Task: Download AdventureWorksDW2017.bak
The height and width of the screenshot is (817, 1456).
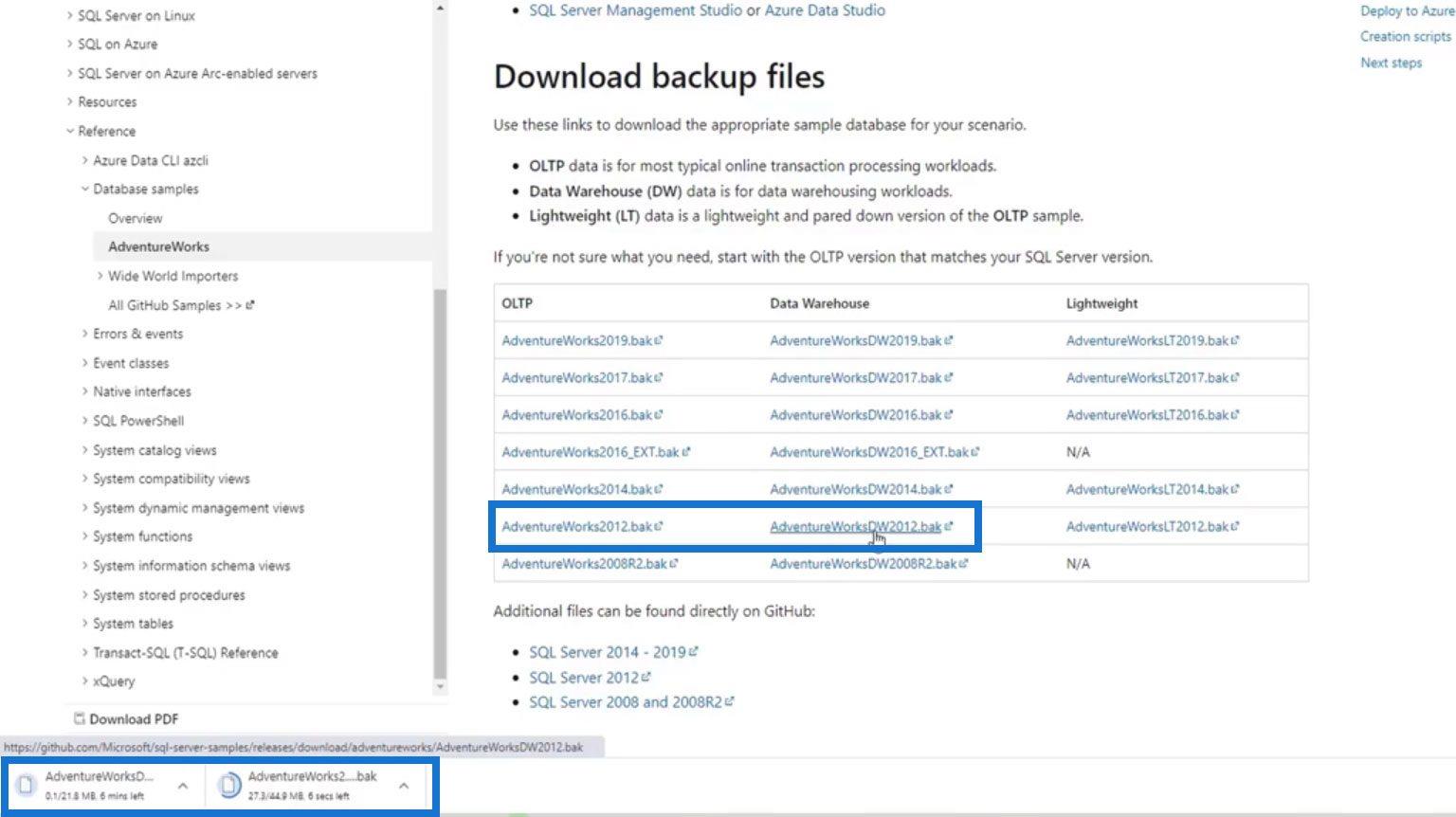Action: click(x=861, y=377)
